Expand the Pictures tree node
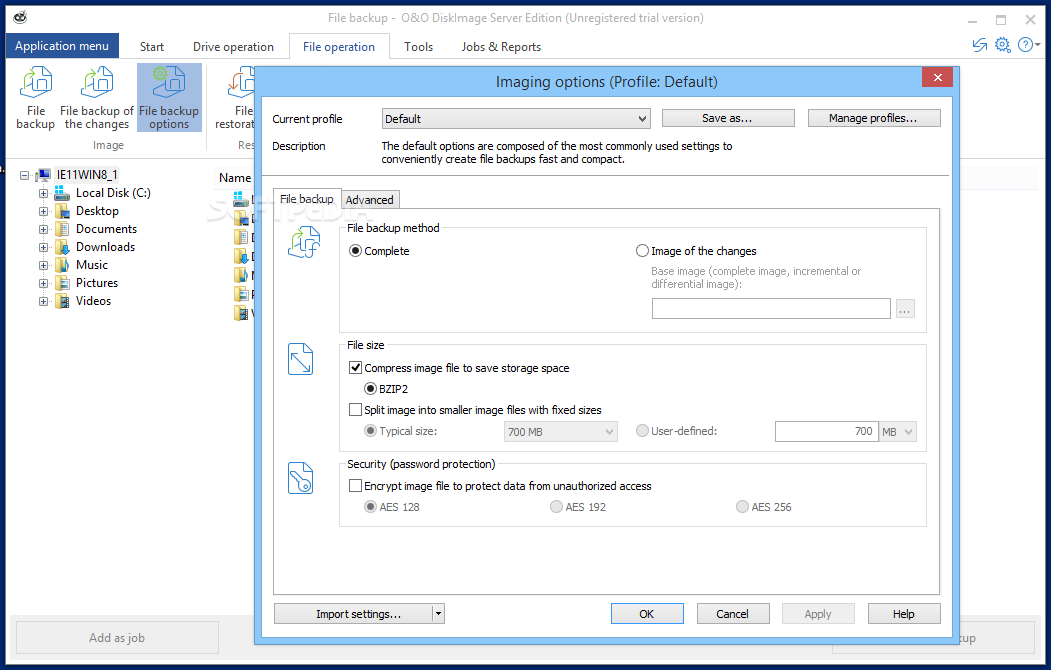Screen dimensions: 1051x670 click(x=44, y=284)
